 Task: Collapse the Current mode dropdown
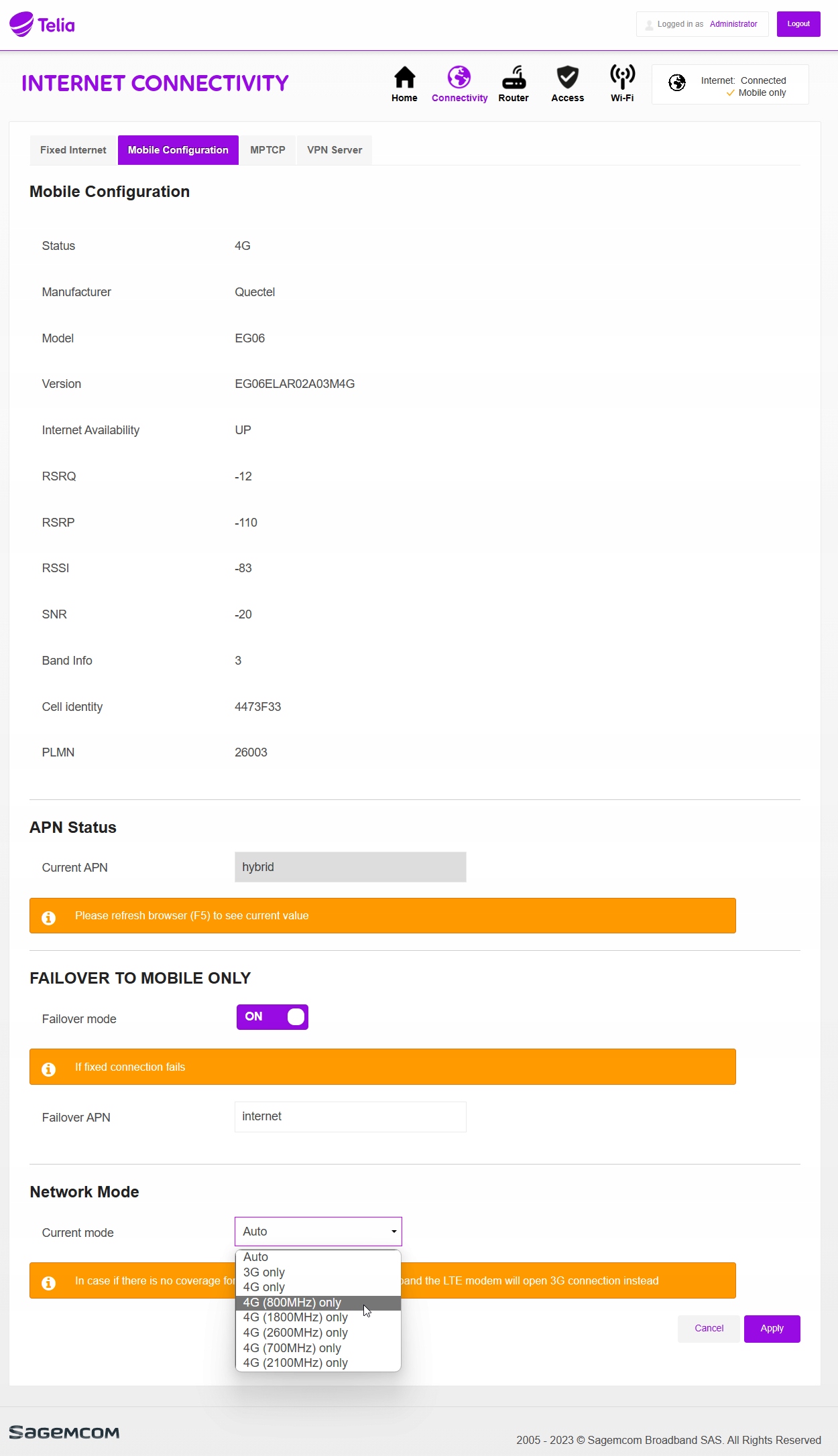(x=318, y=1232)
